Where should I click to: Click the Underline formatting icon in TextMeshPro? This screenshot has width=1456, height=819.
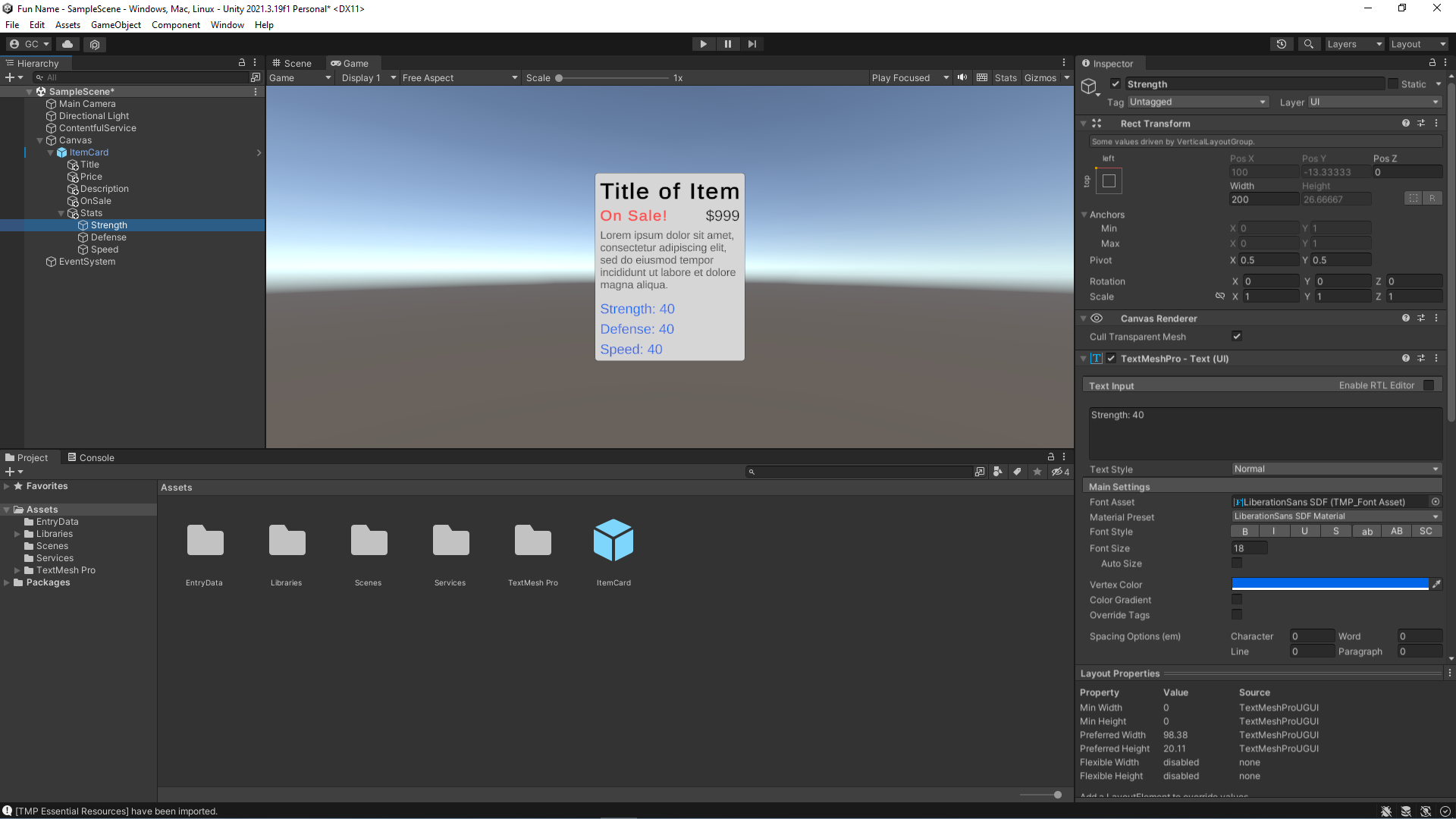(1305, 531)
